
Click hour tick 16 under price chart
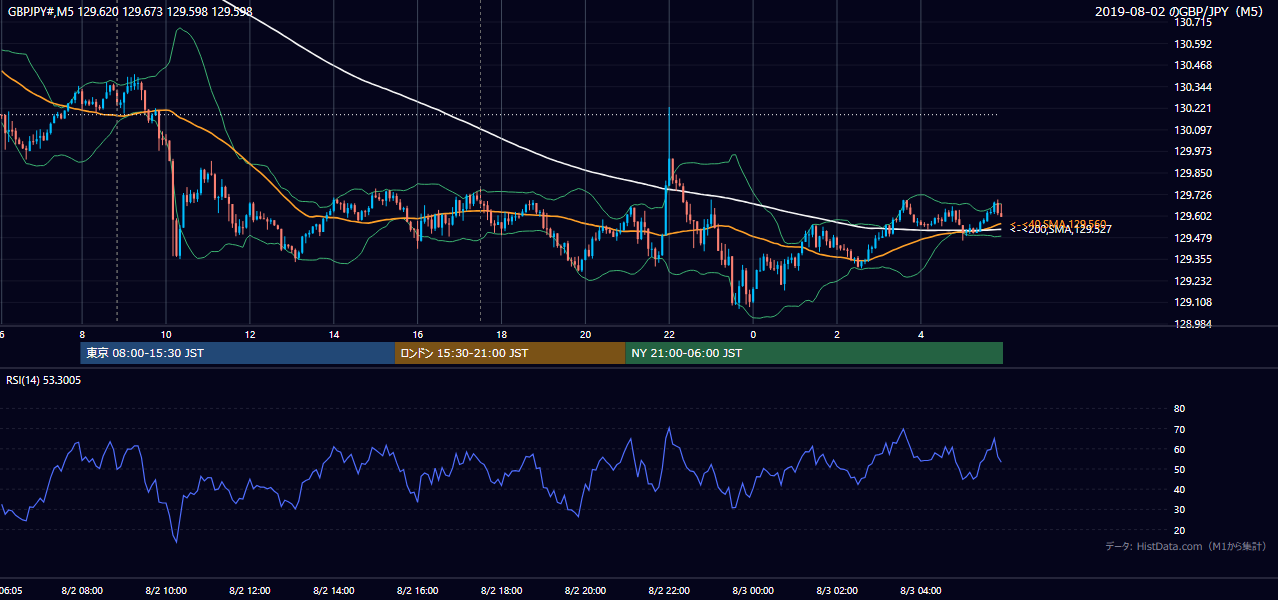click(x=418, y=334)
